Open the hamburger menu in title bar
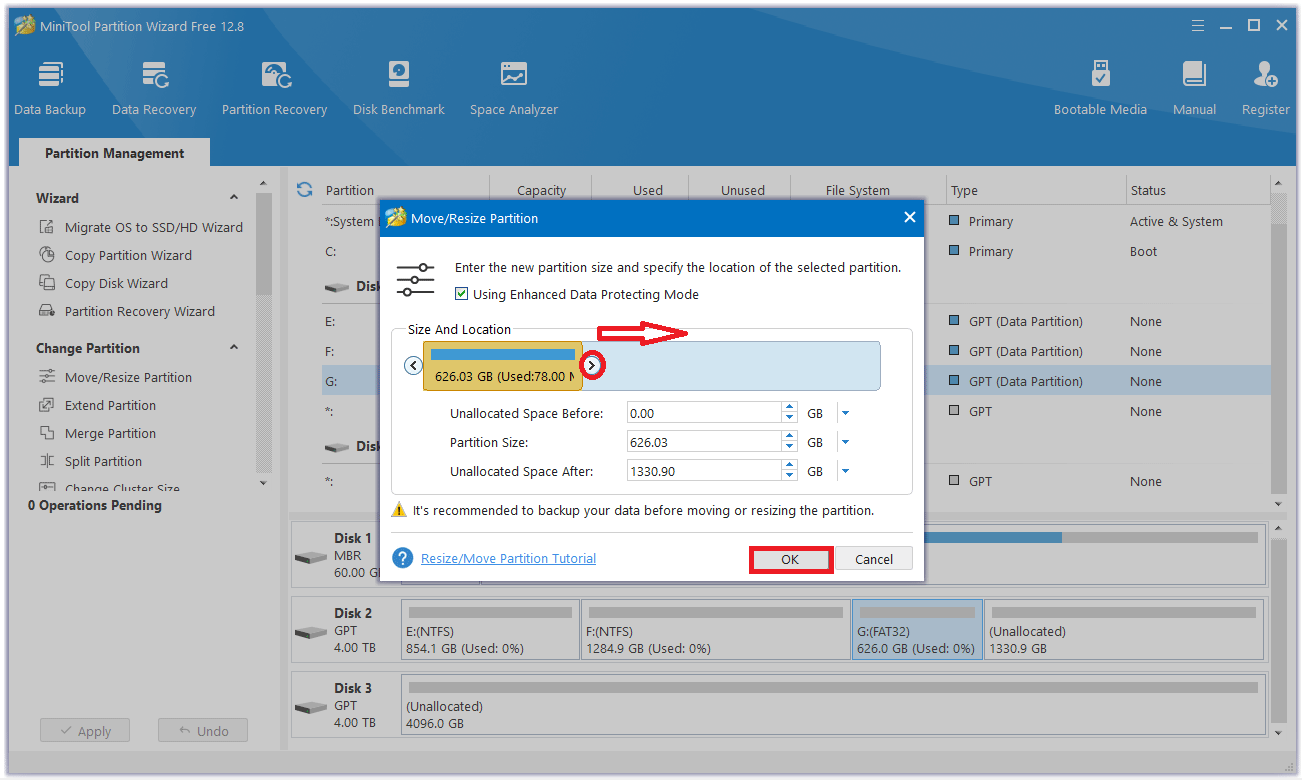 pos(1200,26)
